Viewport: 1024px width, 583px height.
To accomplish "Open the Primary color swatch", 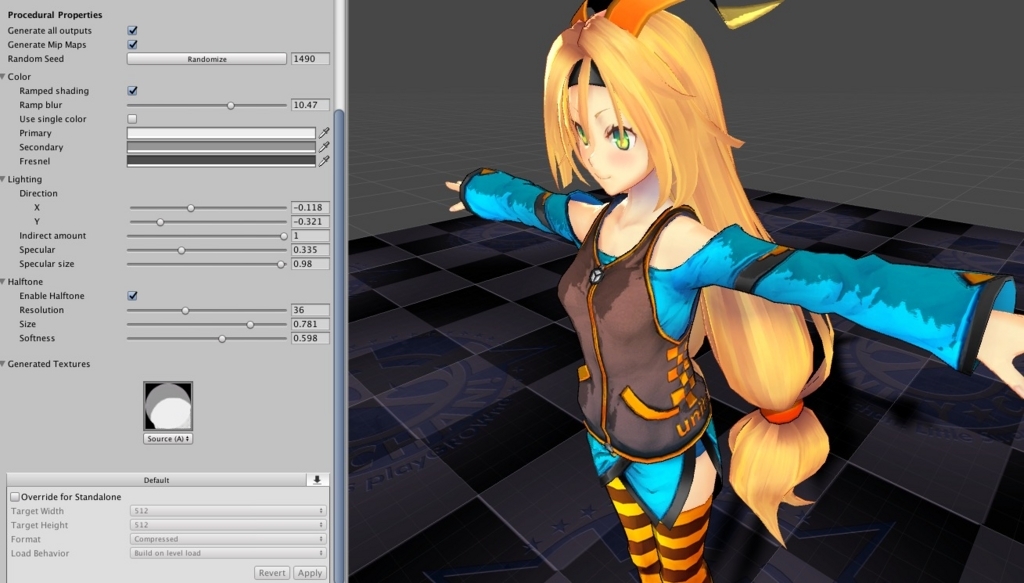I will coord(221,133).
